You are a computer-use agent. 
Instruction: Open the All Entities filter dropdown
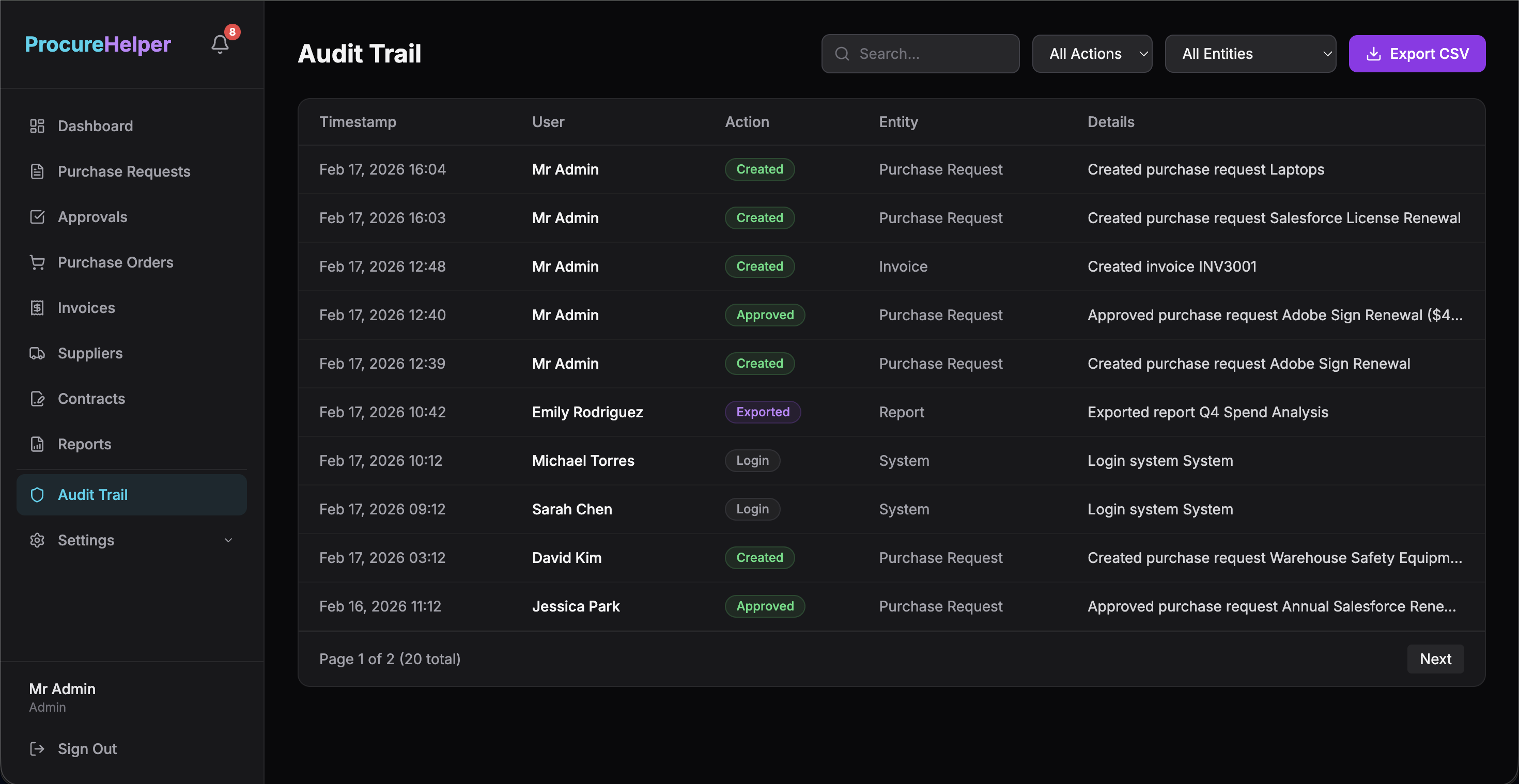[1249, 54]
